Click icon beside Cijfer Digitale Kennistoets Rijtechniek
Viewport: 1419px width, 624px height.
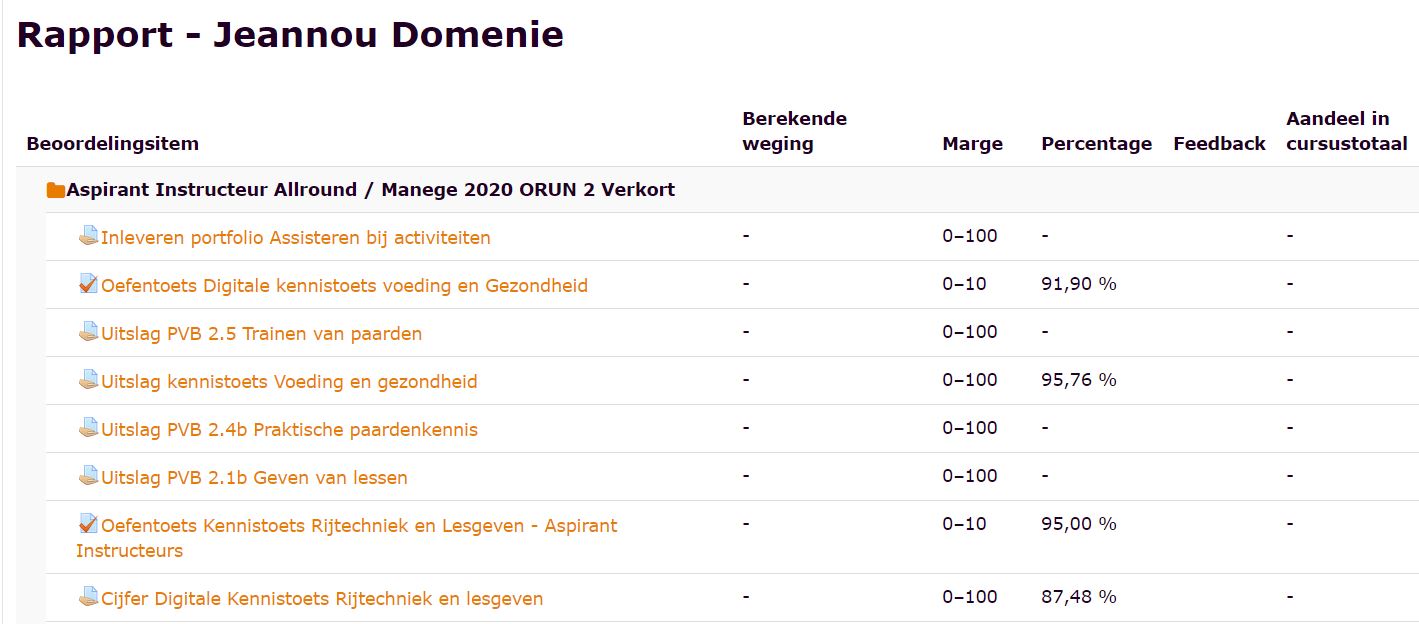pyautogui.click(x=89, y=597)
